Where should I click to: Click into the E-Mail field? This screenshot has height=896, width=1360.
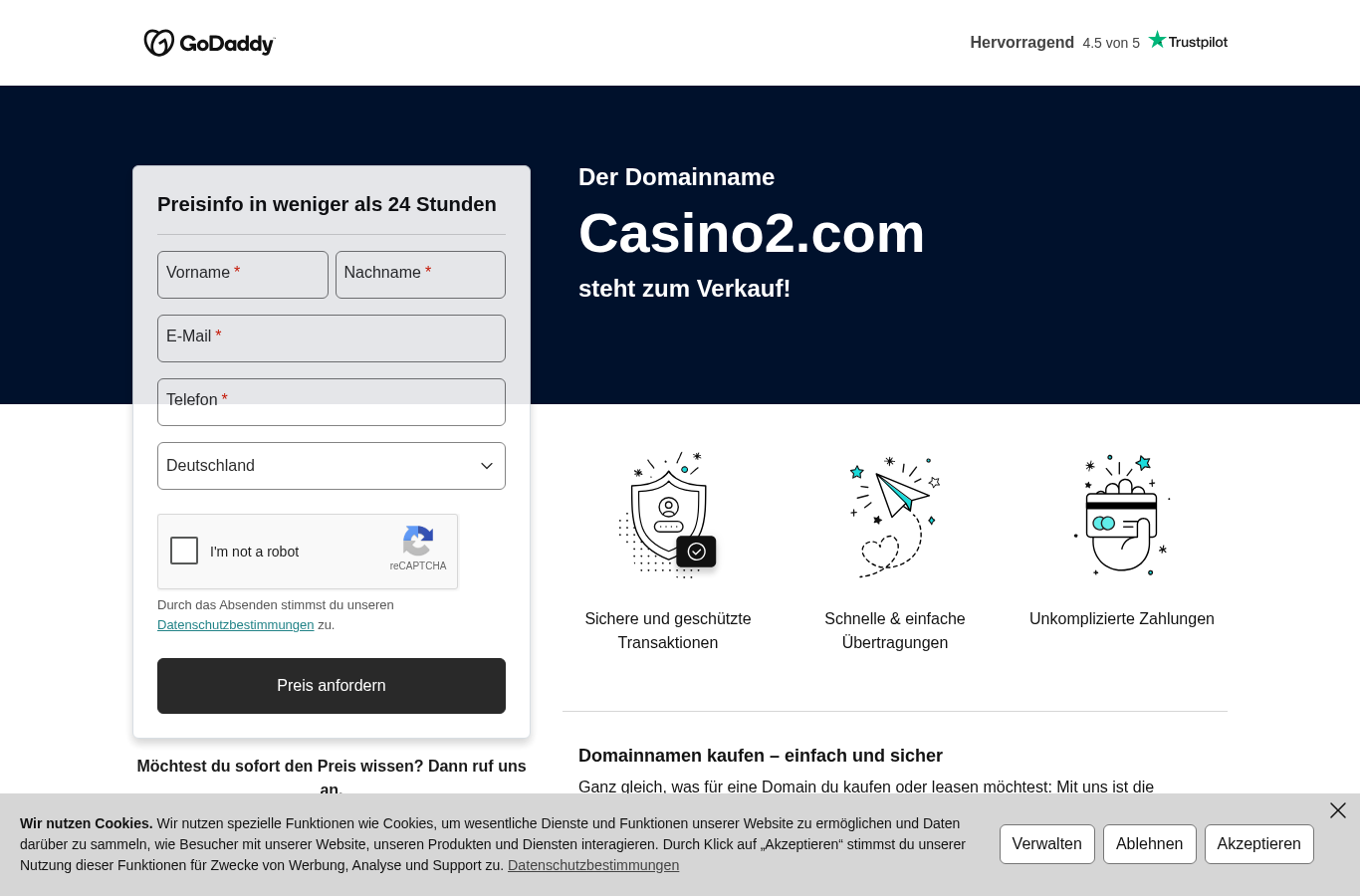332,338
